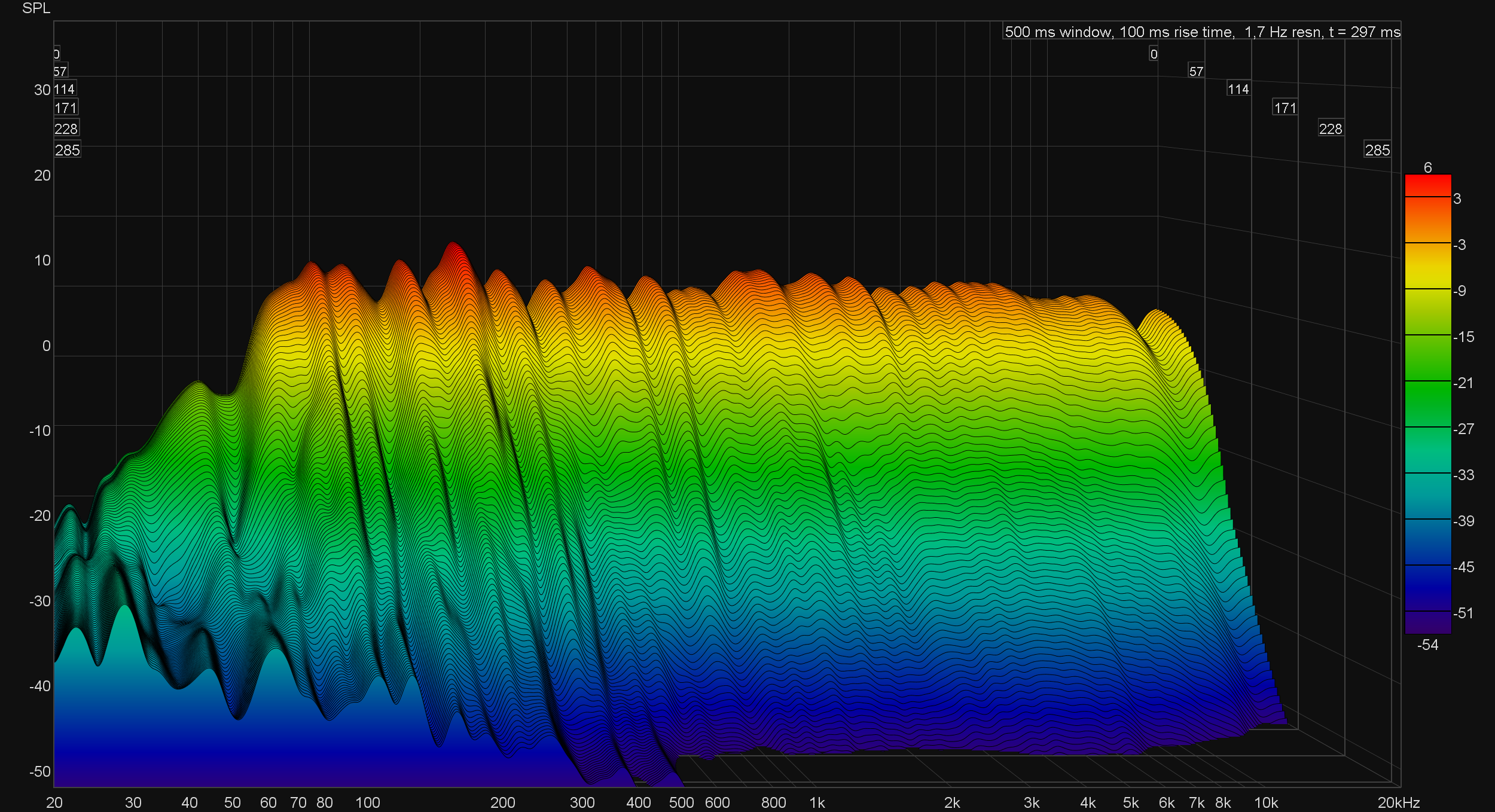Click the 20kHz frequency axis label

[1398, 802]
